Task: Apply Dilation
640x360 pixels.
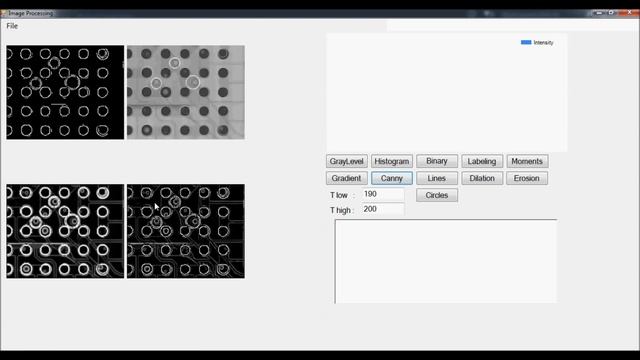Action: click(482, 178)
